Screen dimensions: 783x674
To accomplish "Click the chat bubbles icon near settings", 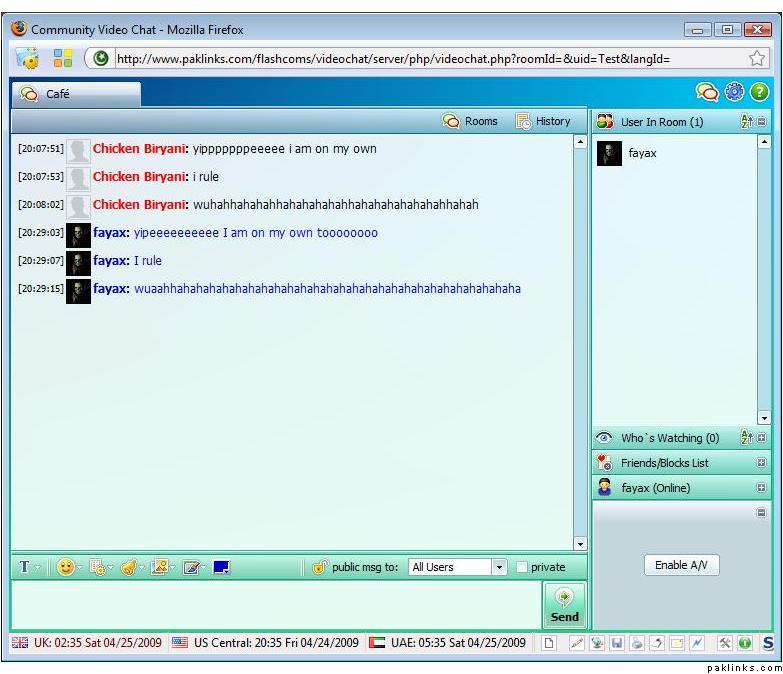I will 708,92.
